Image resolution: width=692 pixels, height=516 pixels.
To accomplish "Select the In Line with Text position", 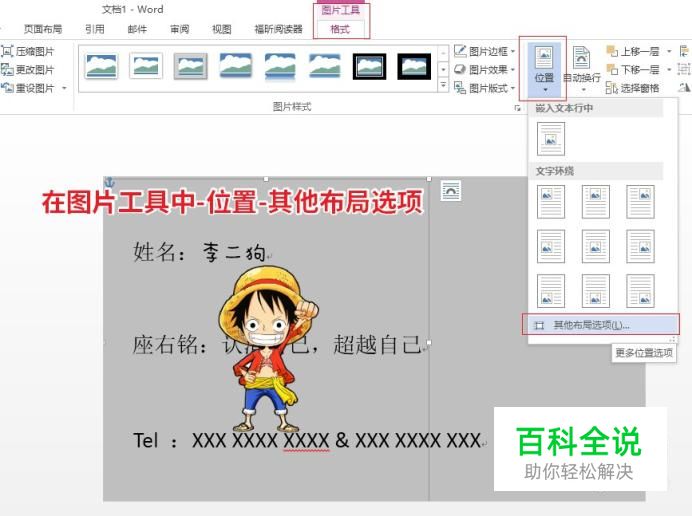I will 551,139.
